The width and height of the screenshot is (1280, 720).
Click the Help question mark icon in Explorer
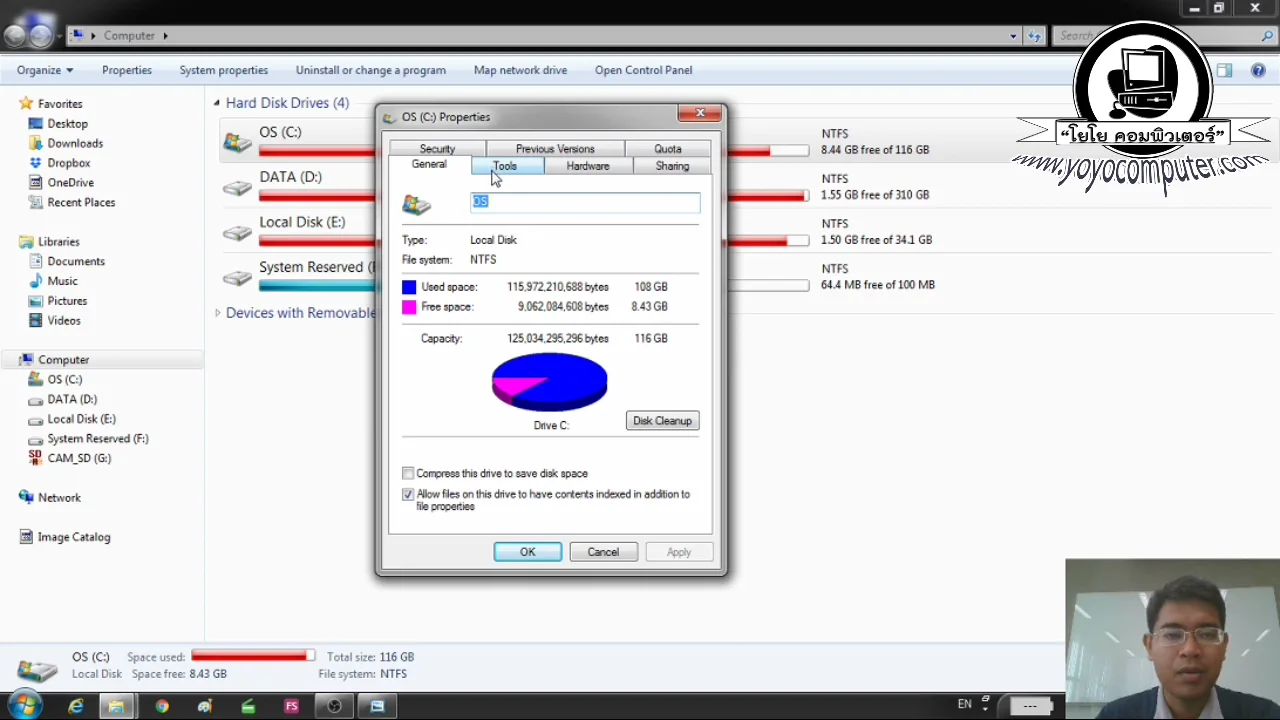click(x=1258, y=70)
